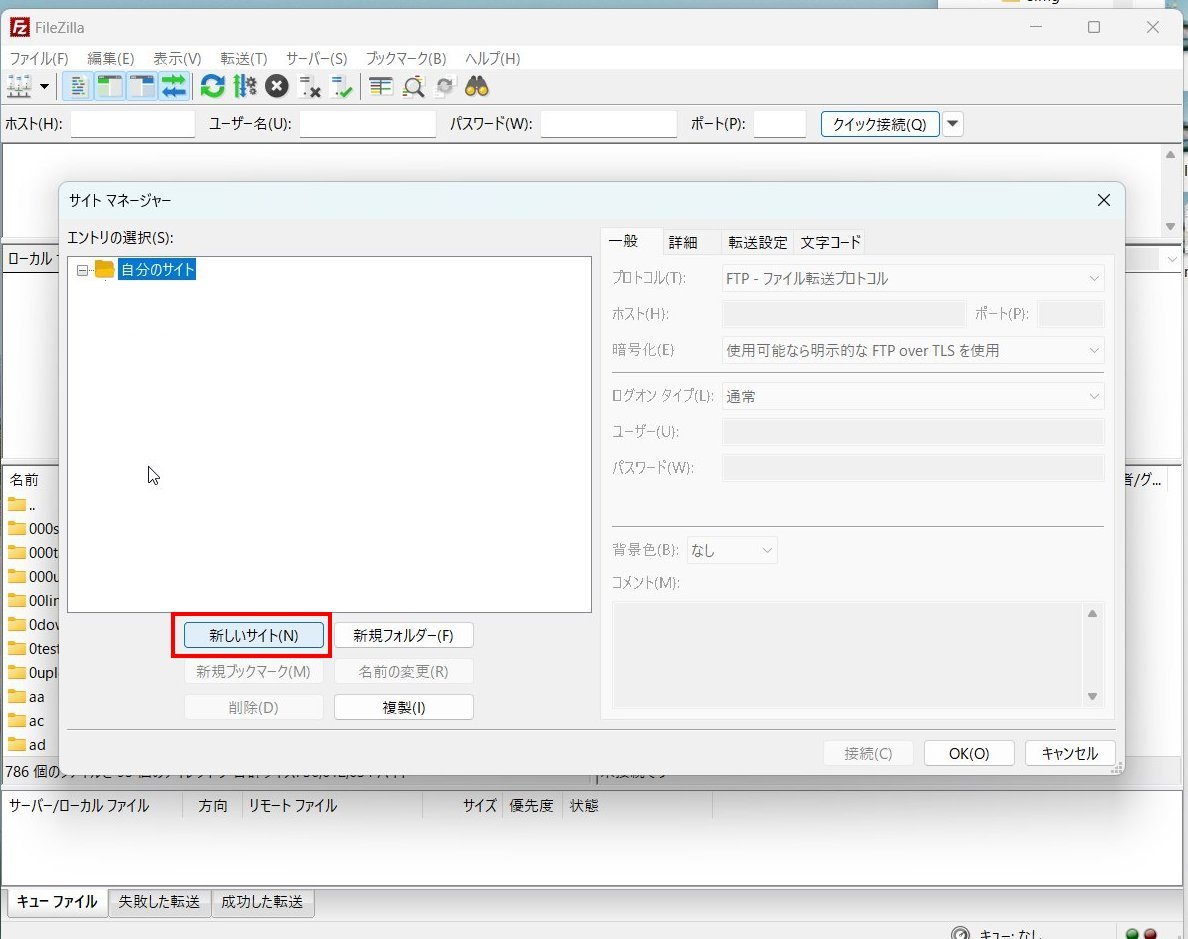Screen dimensions: 1188x939
Task: Open the 背景色(B) dropdown
Action: coord(732,550)
